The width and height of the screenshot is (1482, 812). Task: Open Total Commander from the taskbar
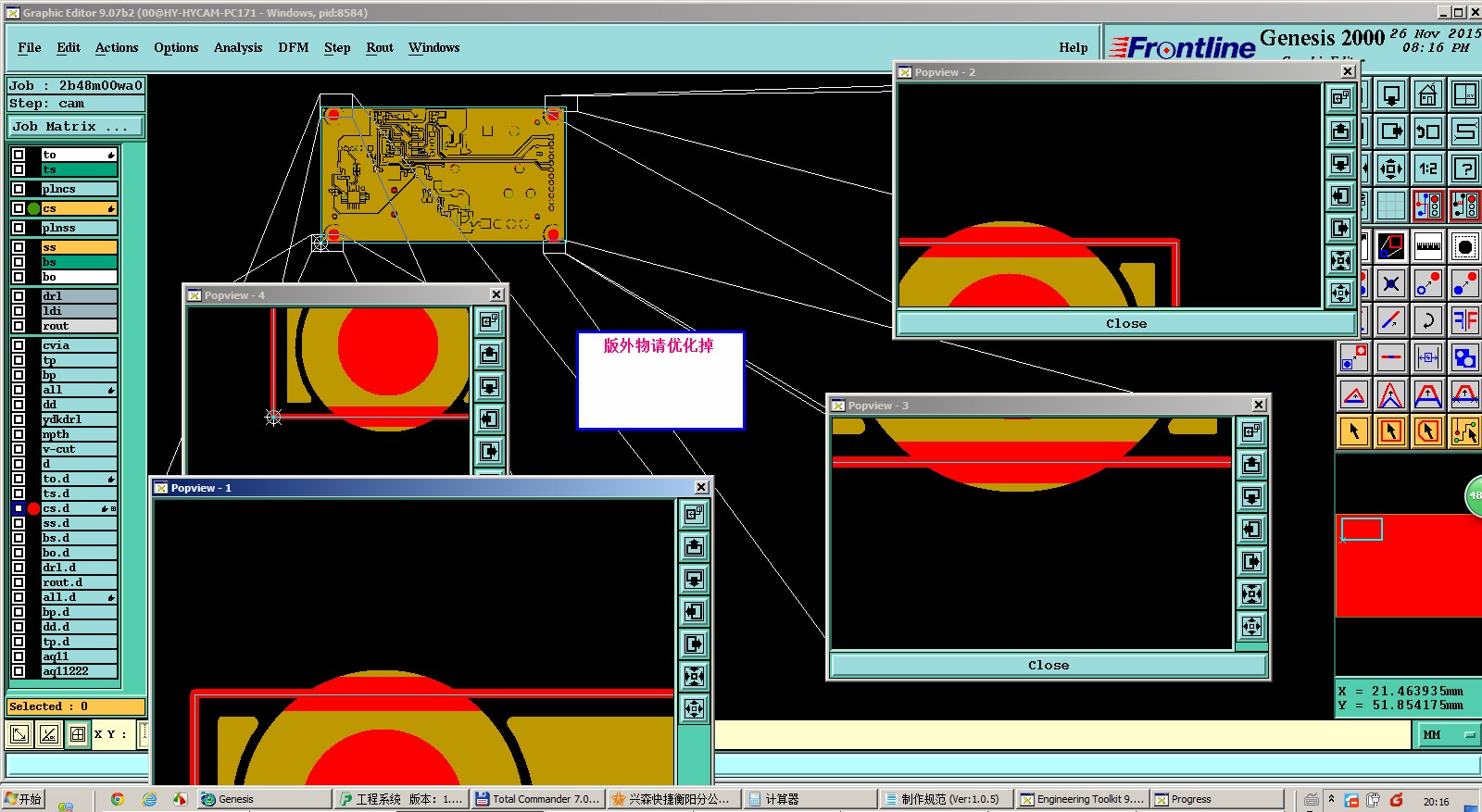[537, 799]
